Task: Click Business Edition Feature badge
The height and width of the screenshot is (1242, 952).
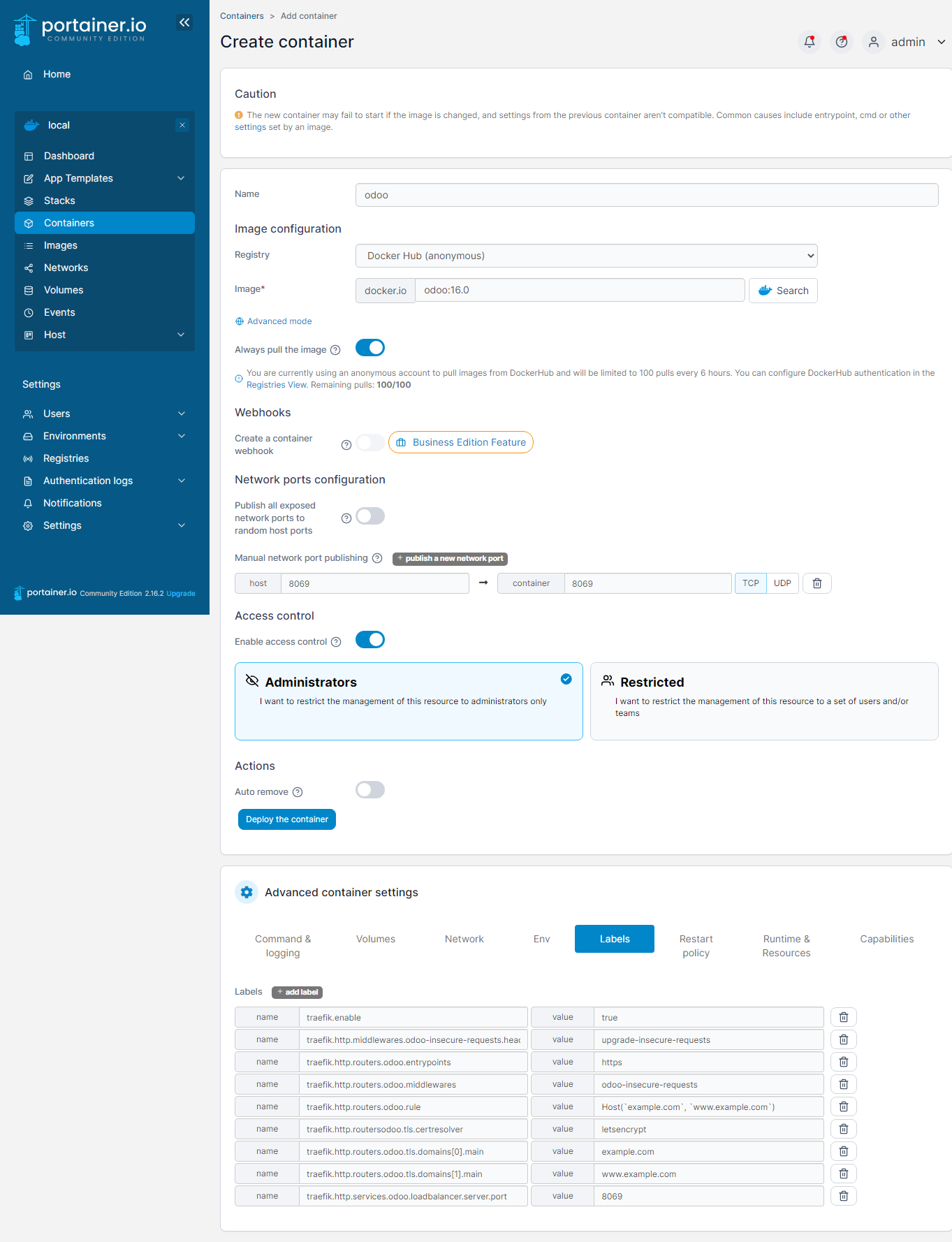Action: click(x=461, y=442)
